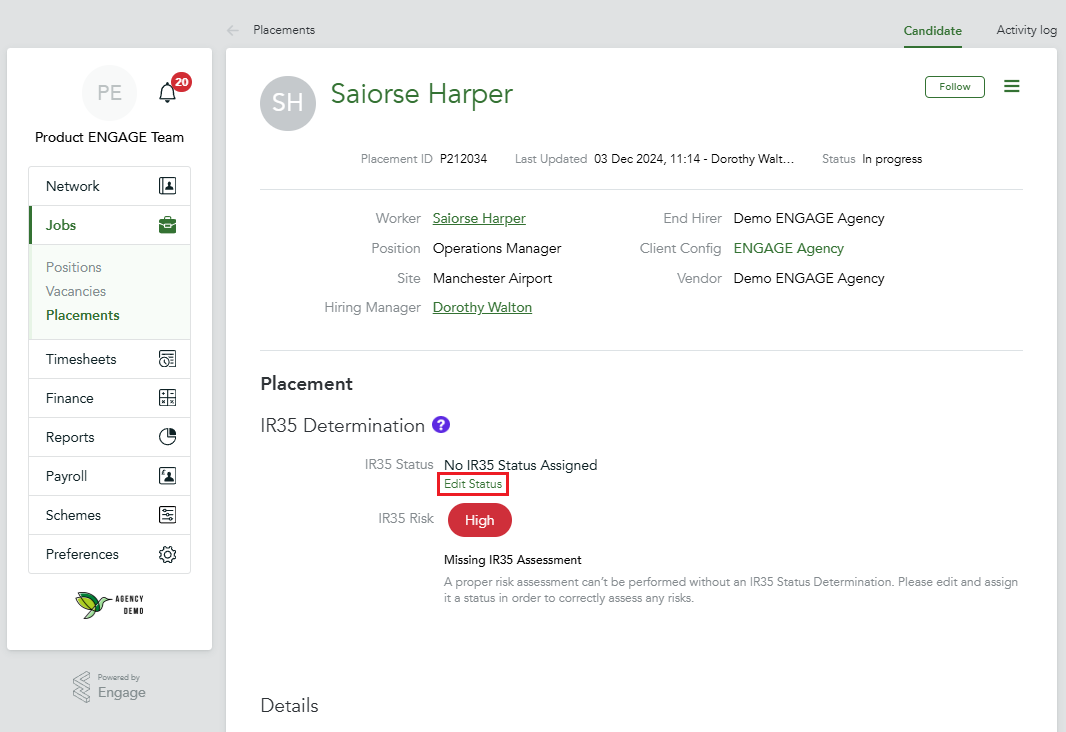Click the Timesheets clock icon
The height and width of the screenshot is (732, 1066).
point(167,359)
